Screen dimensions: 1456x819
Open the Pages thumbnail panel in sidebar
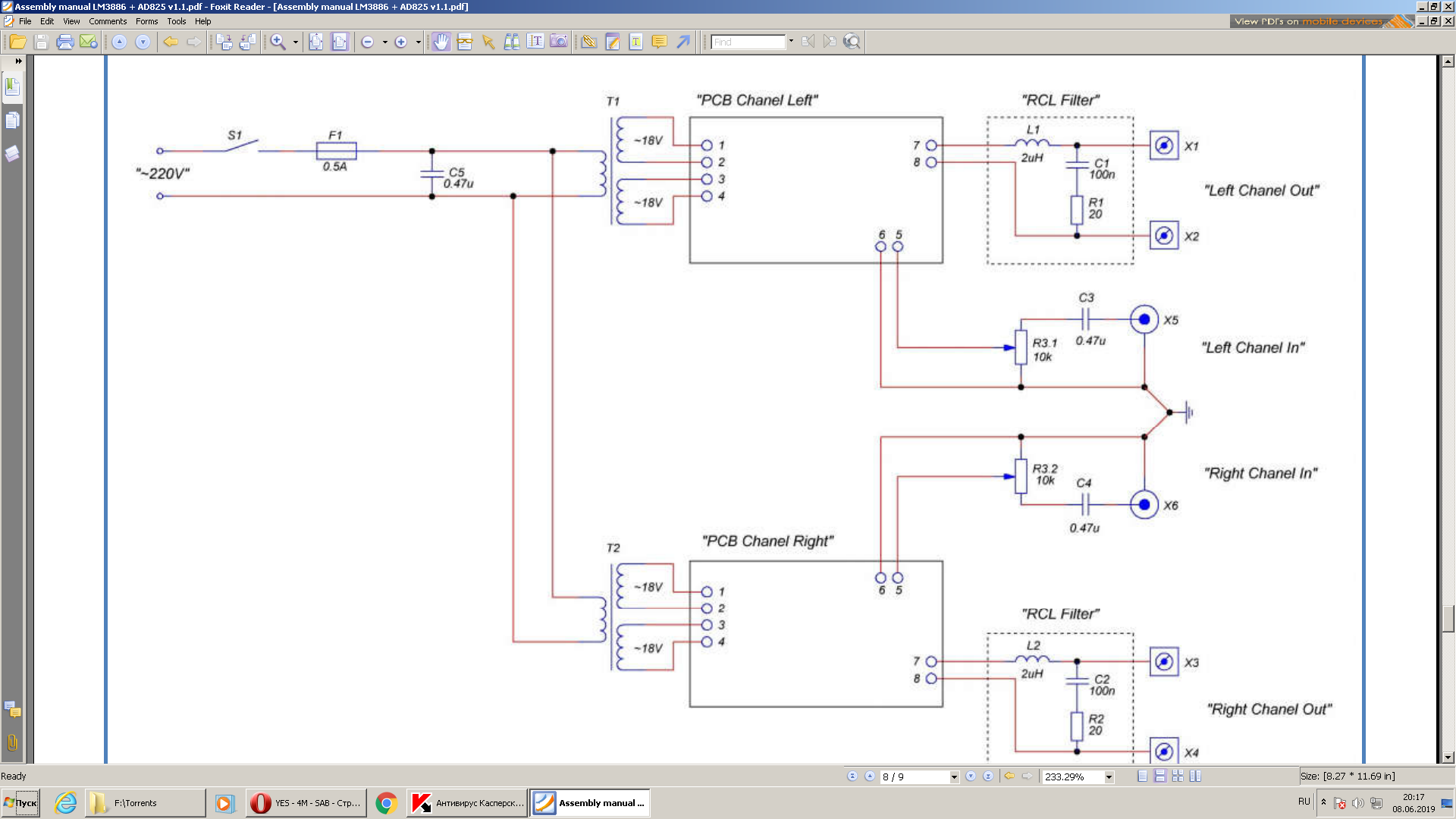point(12,121)
